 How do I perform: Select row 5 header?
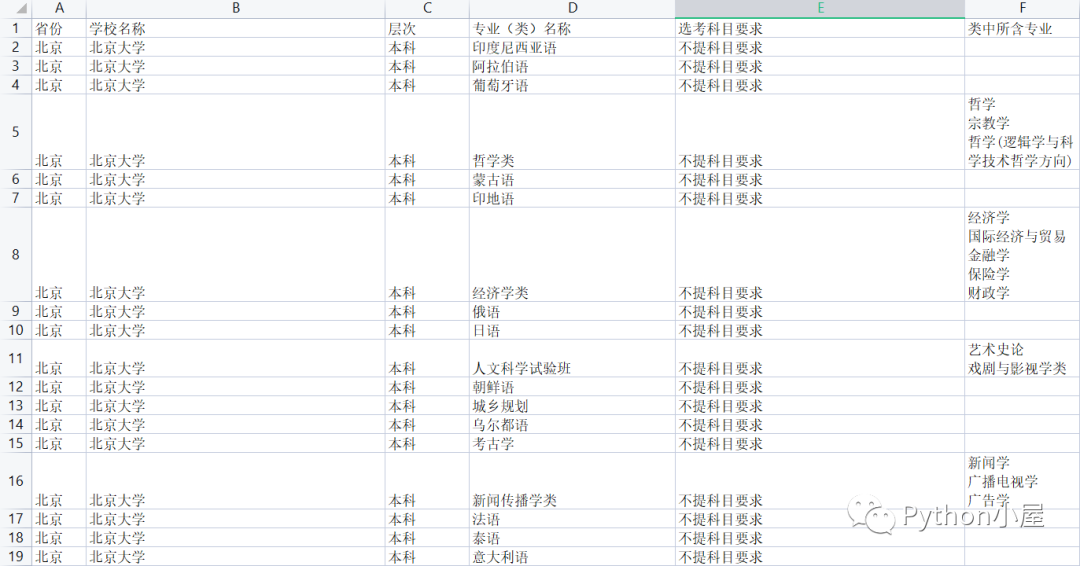coord(15,132)
